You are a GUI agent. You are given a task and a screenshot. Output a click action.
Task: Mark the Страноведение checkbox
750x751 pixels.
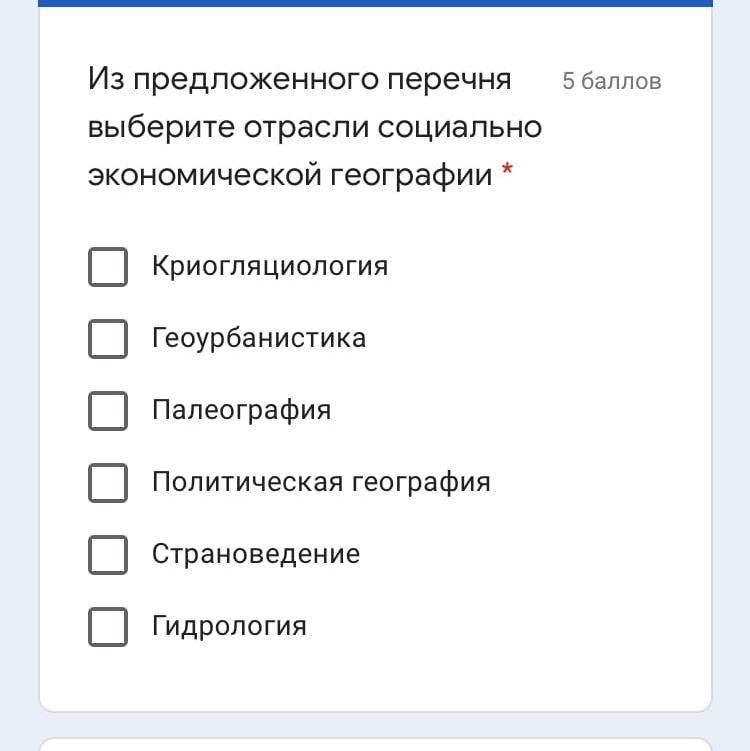[x=108, y=555]
